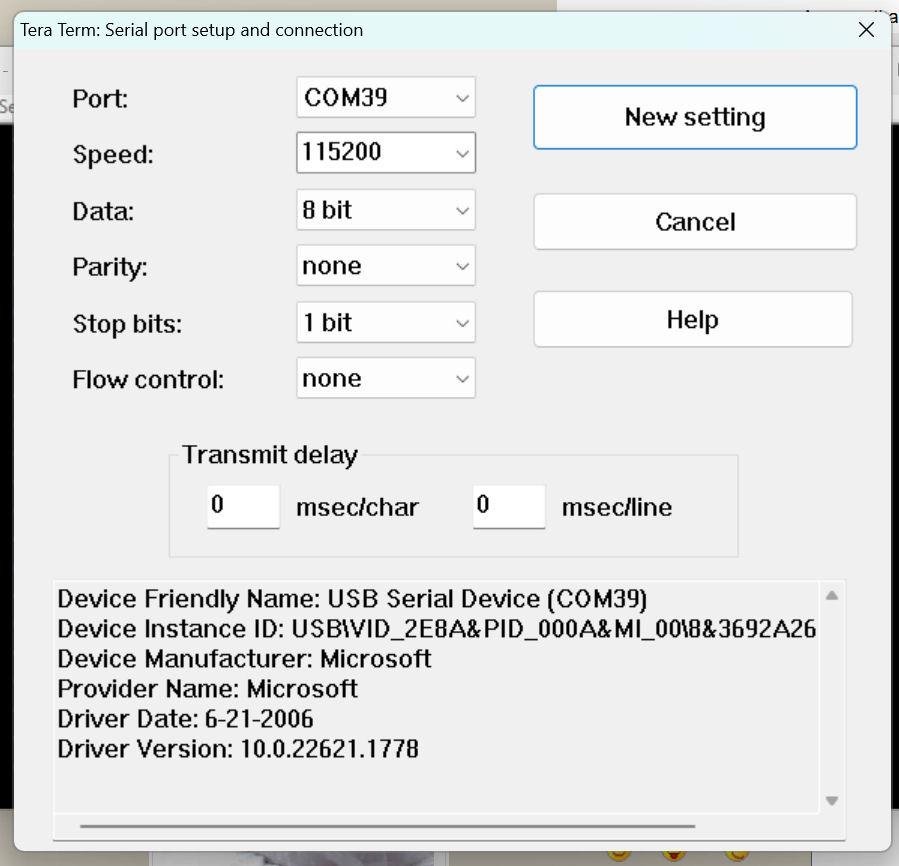Open the Data bits dropdown
This screenshot has width=899, height=866.
(x=385, y=211)
